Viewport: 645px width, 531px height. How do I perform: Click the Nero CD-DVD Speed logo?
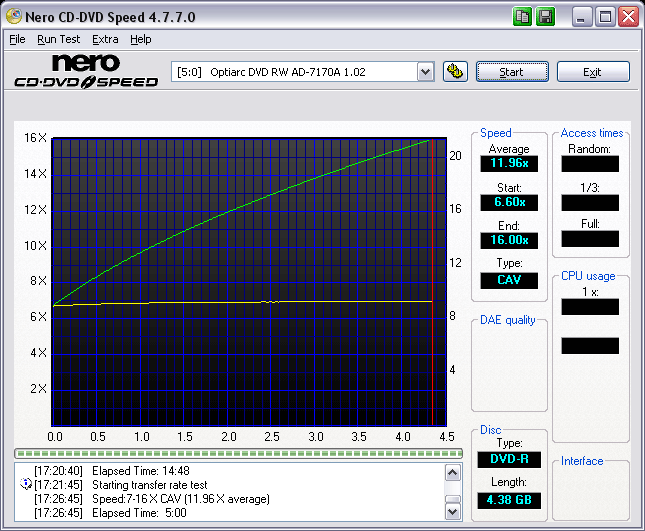tap(86, 71)
